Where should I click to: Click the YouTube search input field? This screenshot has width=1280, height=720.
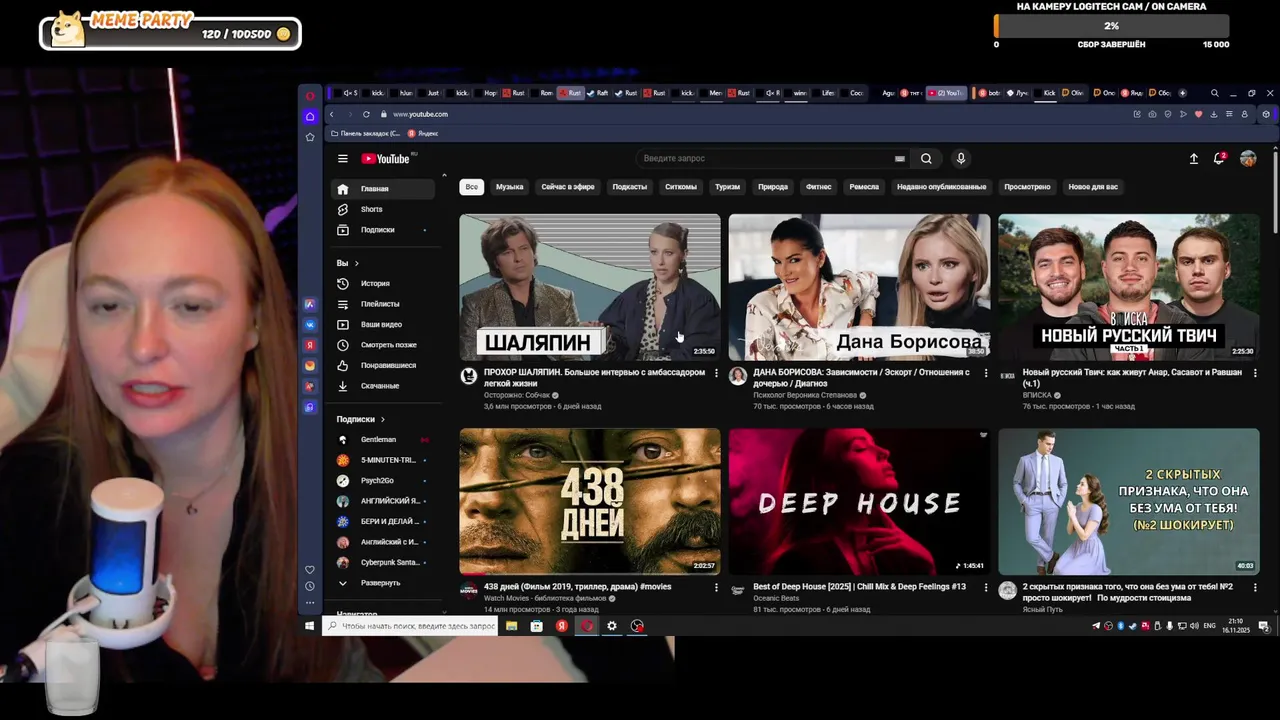tap(765, 158)
